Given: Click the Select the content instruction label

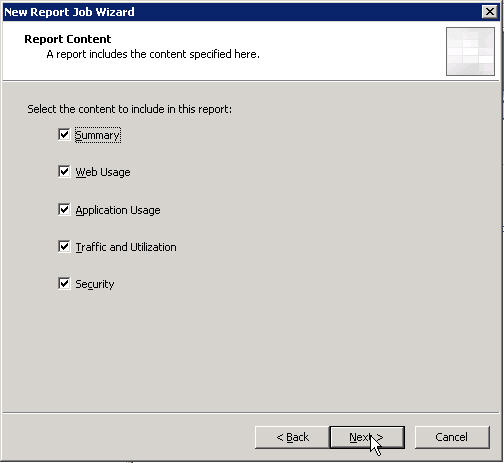Looking at the screenshot, I should 129,109.
